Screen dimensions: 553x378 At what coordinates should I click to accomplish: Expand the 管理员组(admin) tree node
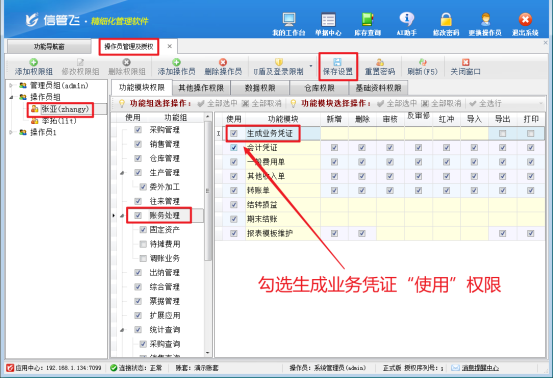(x=11, y=85)
